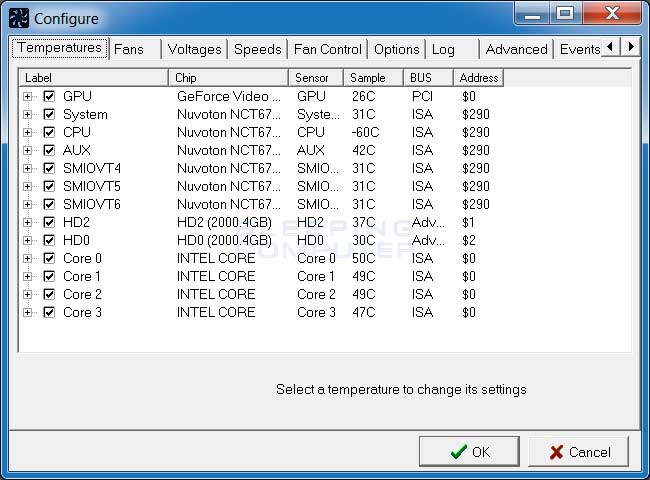The image size is (650, 480).
Task: Click the Chip column header
Action: click(x=229, y=78)
